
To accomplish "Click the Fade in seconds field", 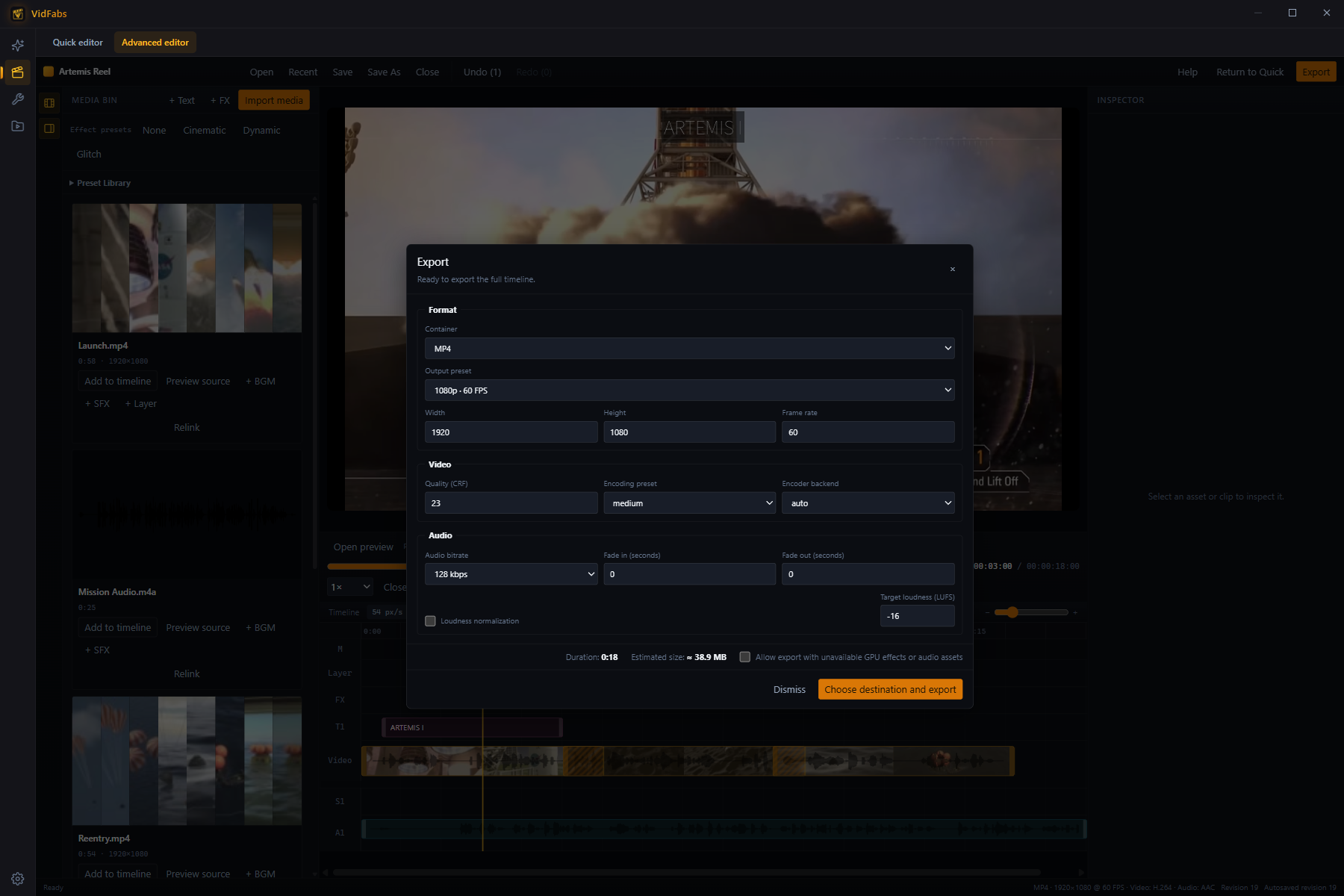I will coord(690,574).
